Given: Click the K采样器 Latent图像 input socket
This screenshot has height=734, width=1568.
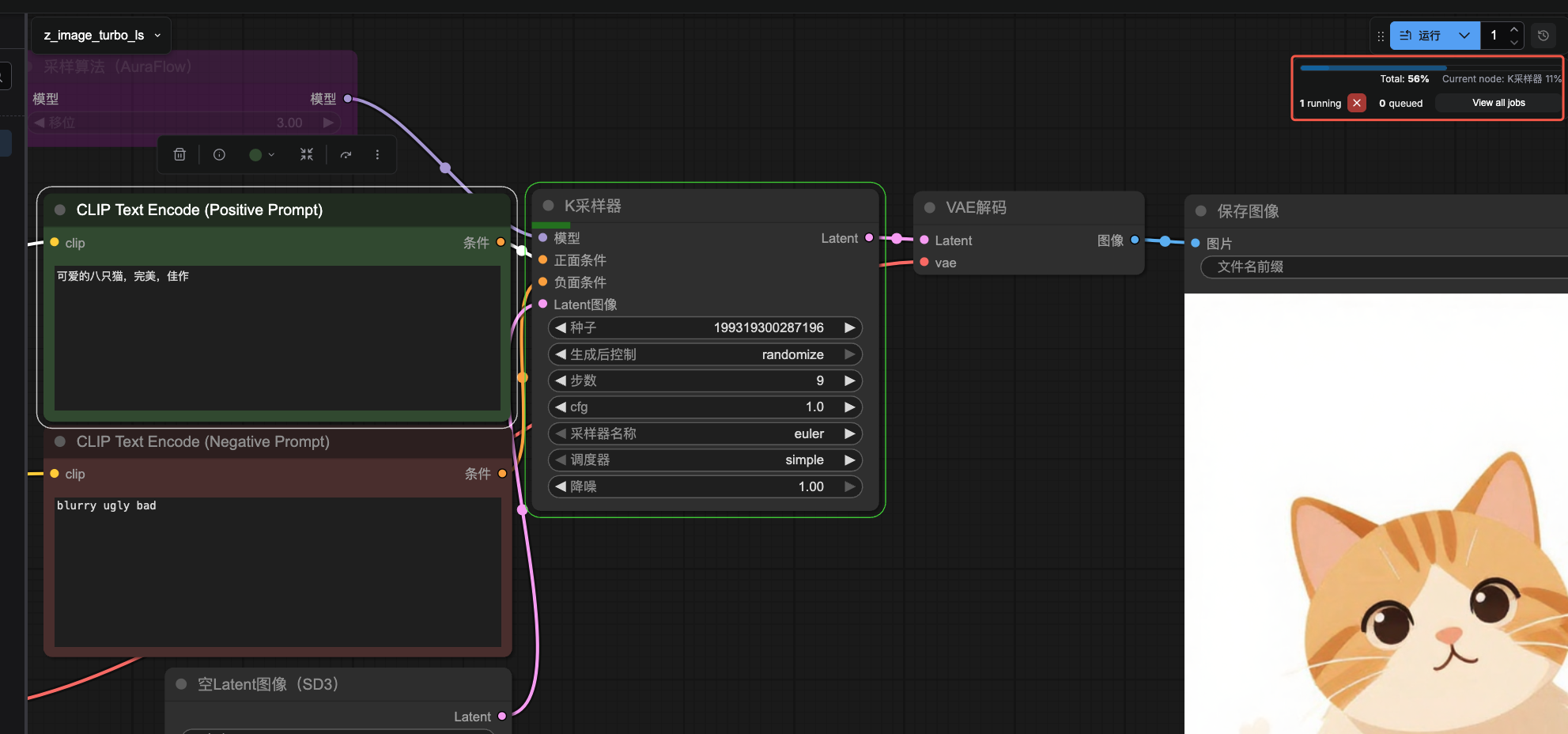Looking at the screenshot, I should (543, 304).
